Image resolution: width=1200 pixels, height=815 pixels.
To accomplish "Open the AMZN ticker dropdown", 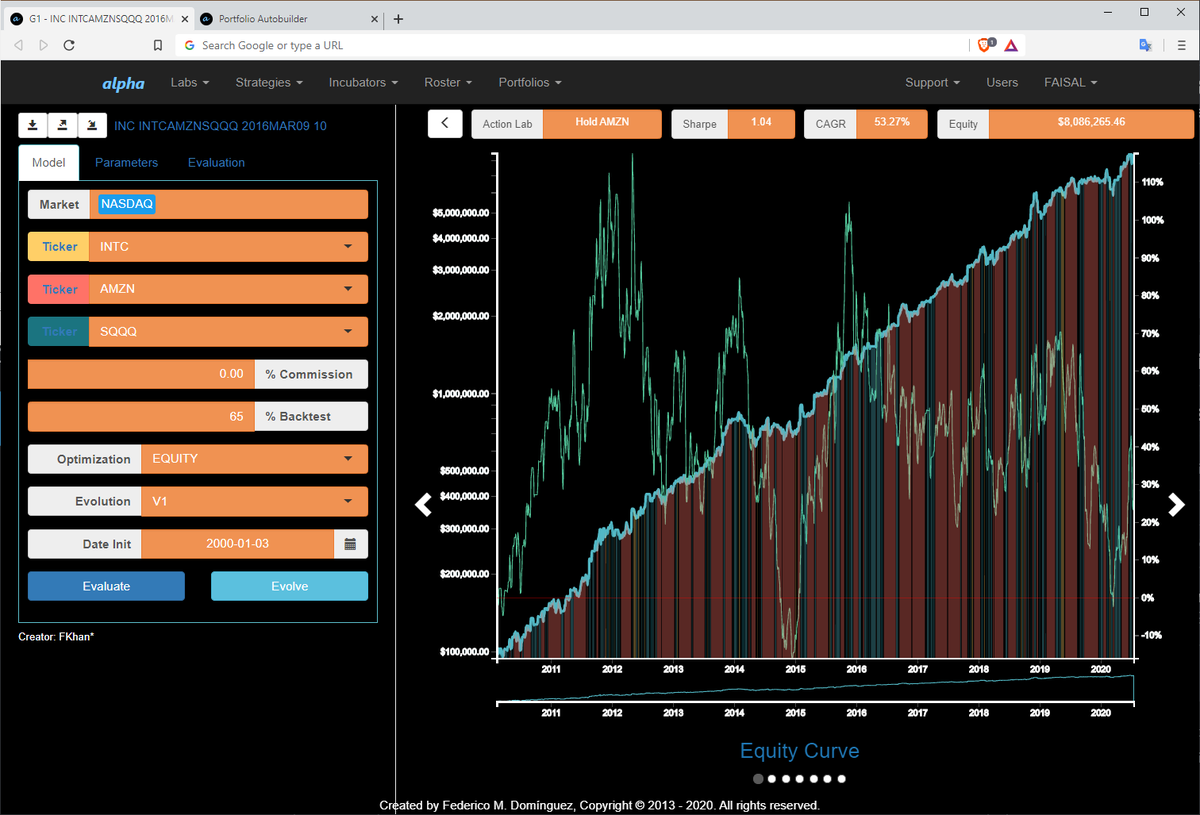I will (x=228, y=289).
